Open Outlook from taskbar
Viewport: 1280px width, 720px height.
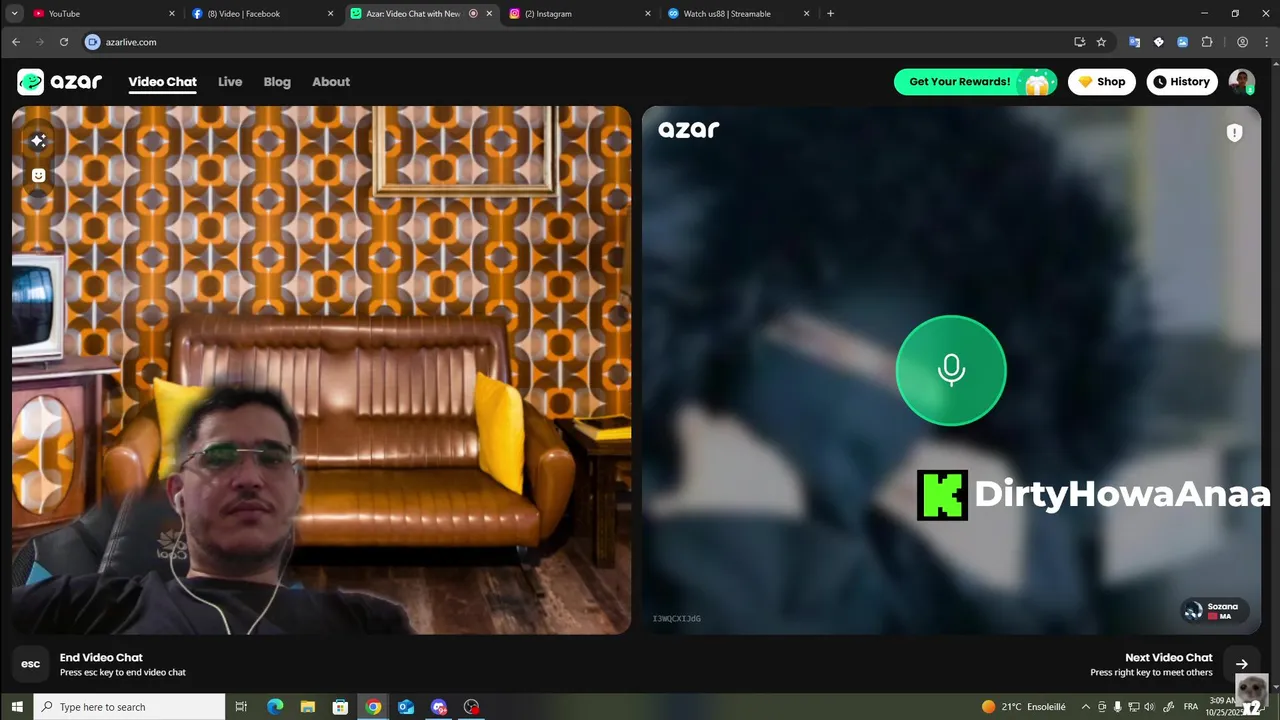(x=406, y=707)
